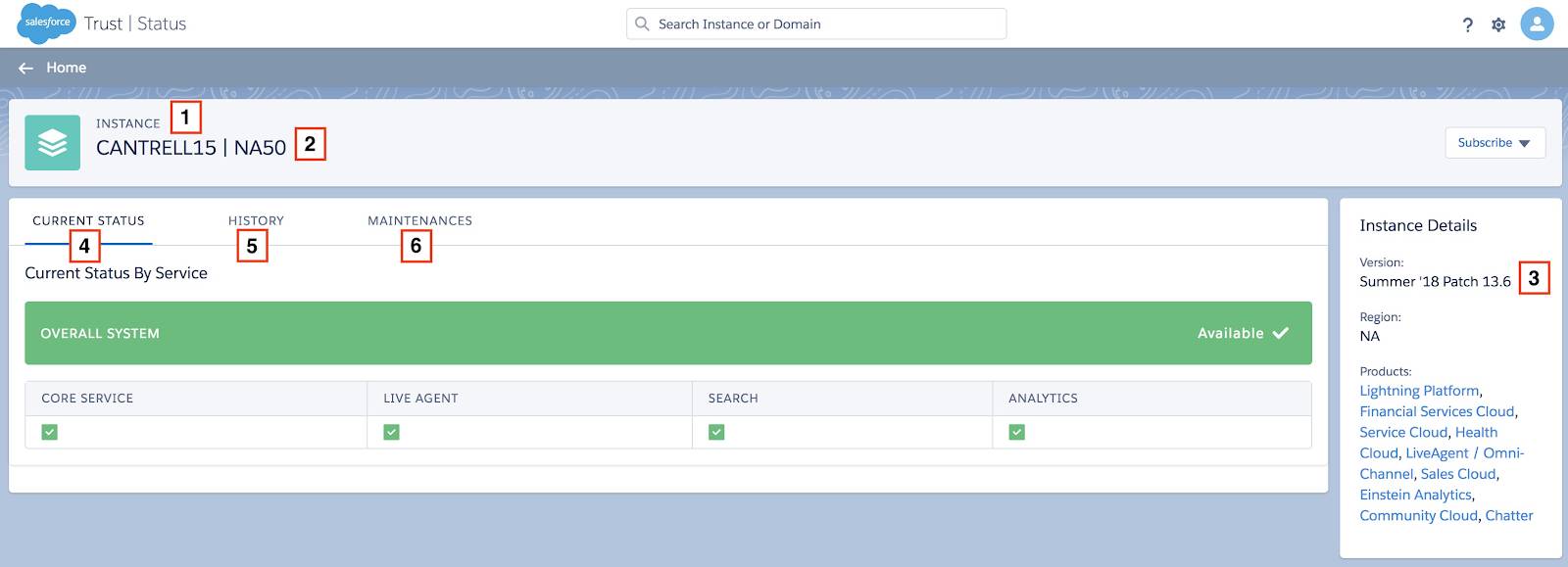Switch to the Current Status tab

88,220
